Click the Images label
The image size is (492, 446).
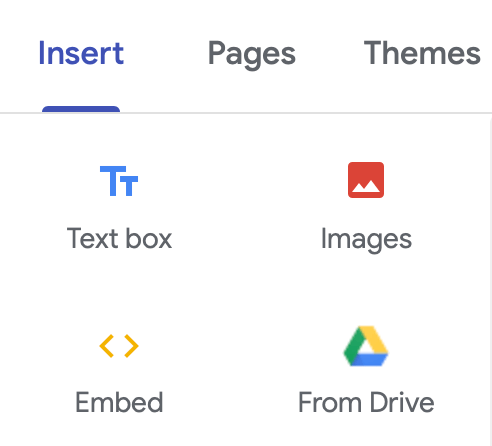(x=366, y=239)
